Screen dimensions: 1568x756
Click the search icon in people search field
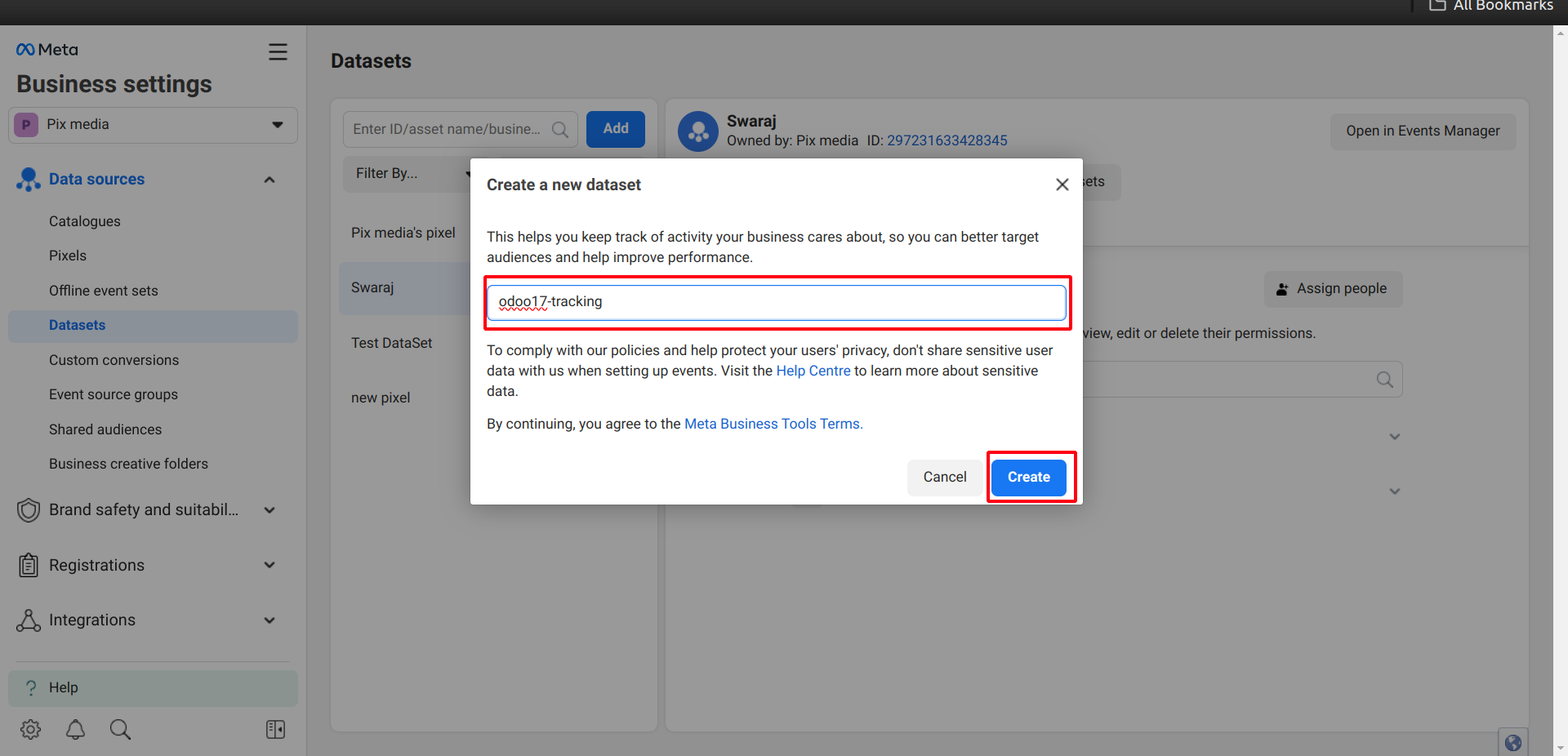click(x=1385, y=380)
